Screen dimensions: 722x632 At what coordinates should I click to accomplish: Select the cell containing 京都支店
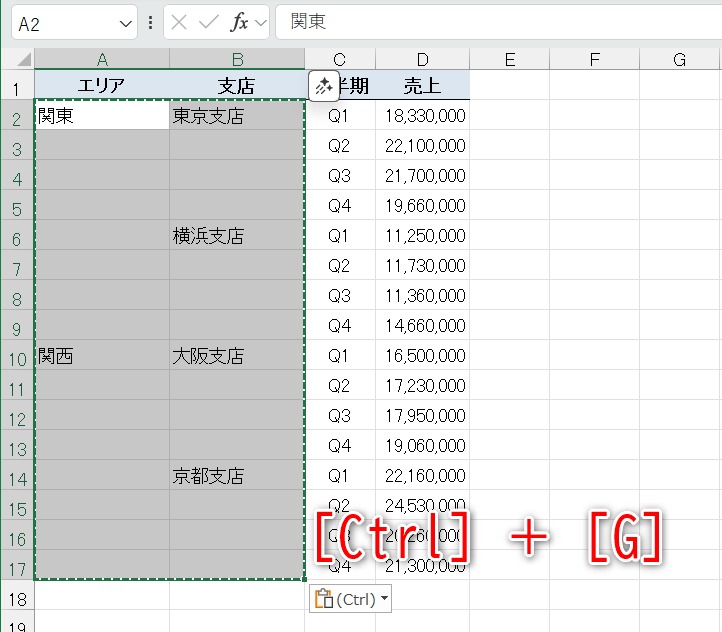pyautogui.click(x=237, y=475)
